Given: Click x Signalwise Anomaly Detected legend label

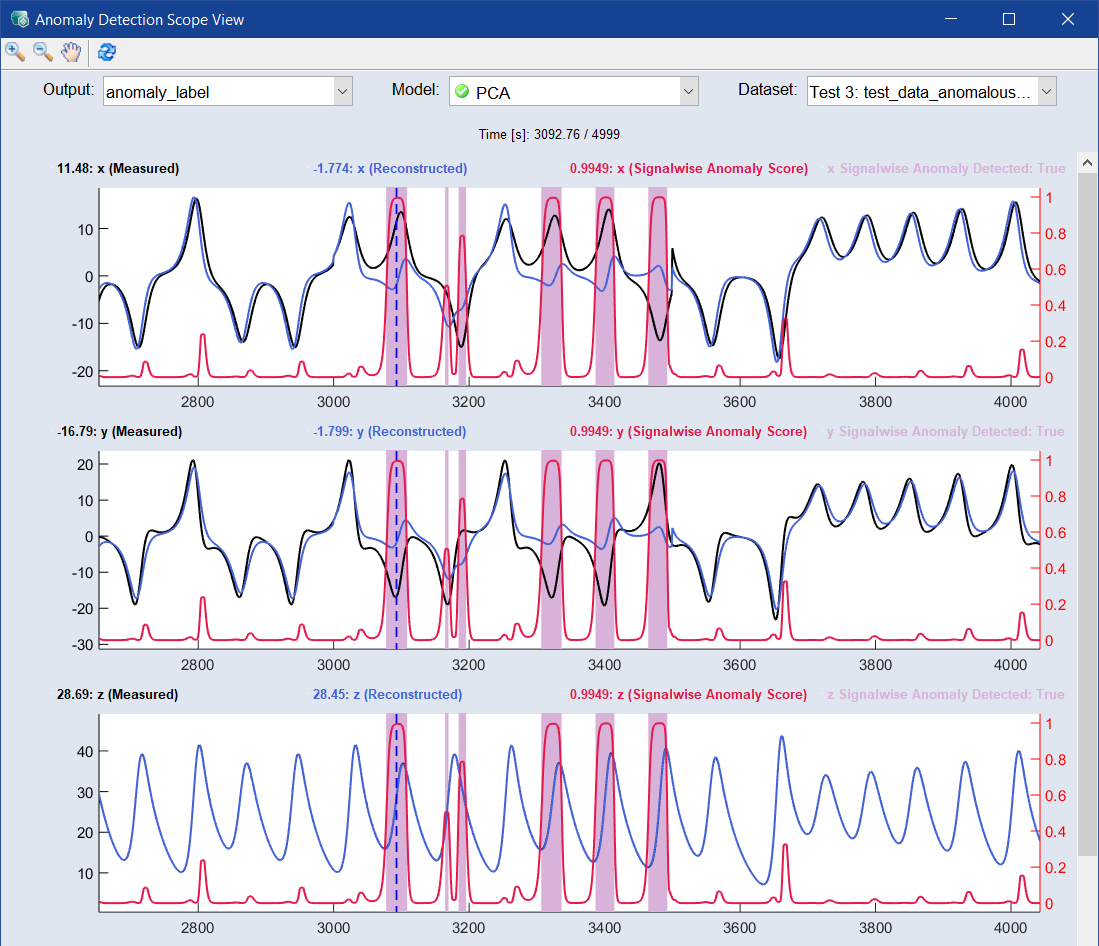Looking at the screenshot, I should pos(945,169).
